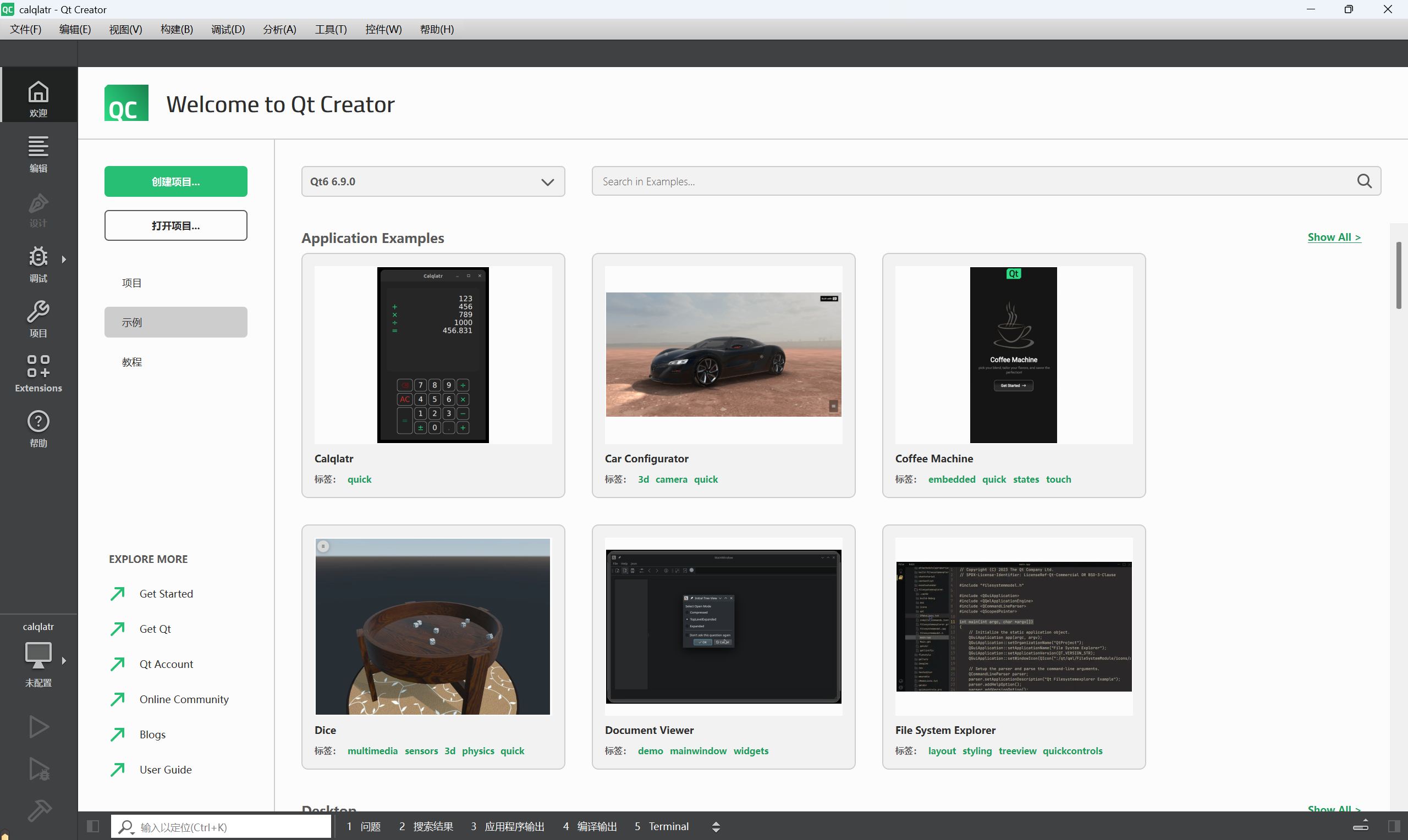
Task: Open the 帮助(H) menu
Action: pyautogui.click(x=437, y=30)
